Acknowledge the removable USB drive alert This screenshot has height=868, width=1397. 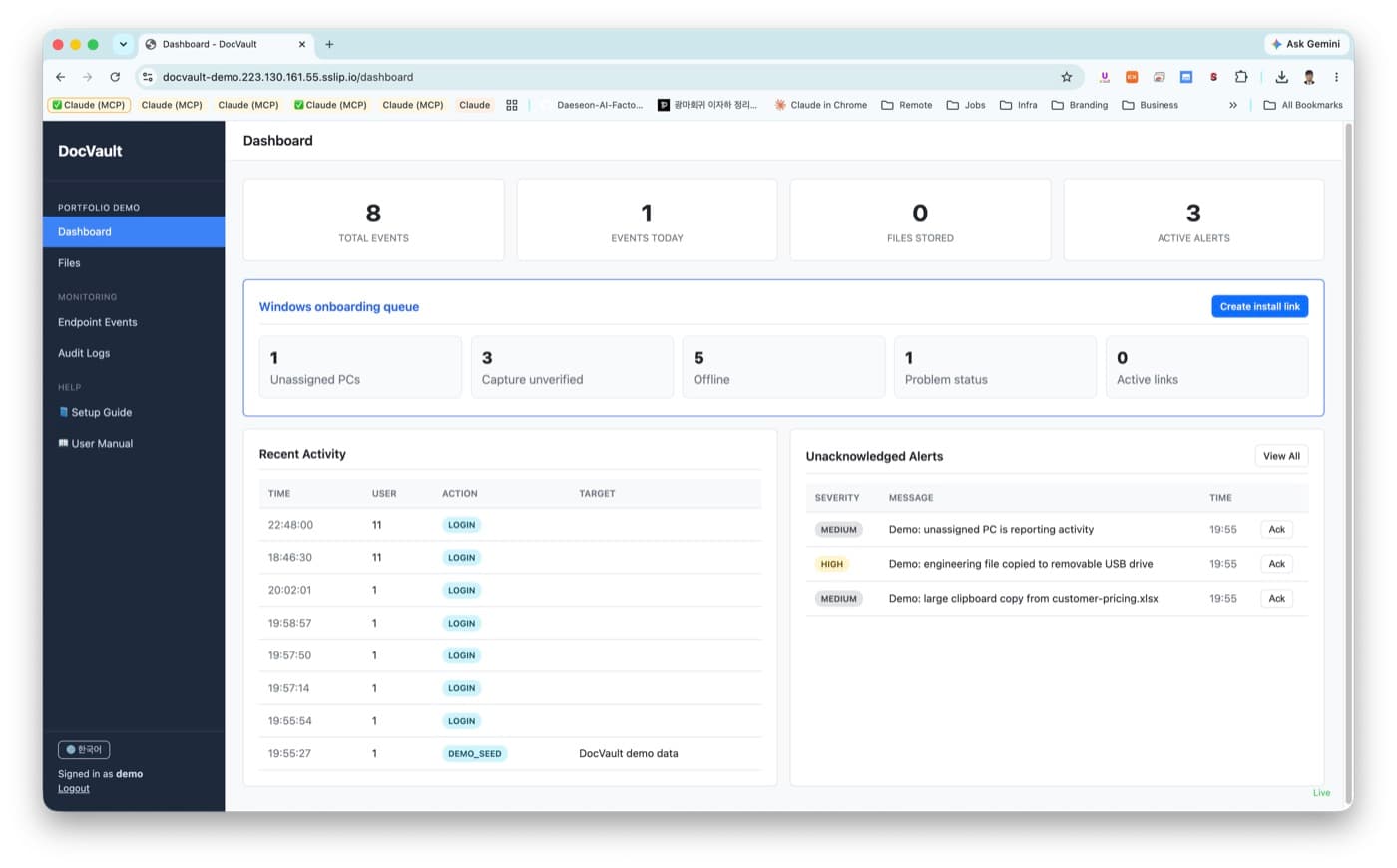1277,564
